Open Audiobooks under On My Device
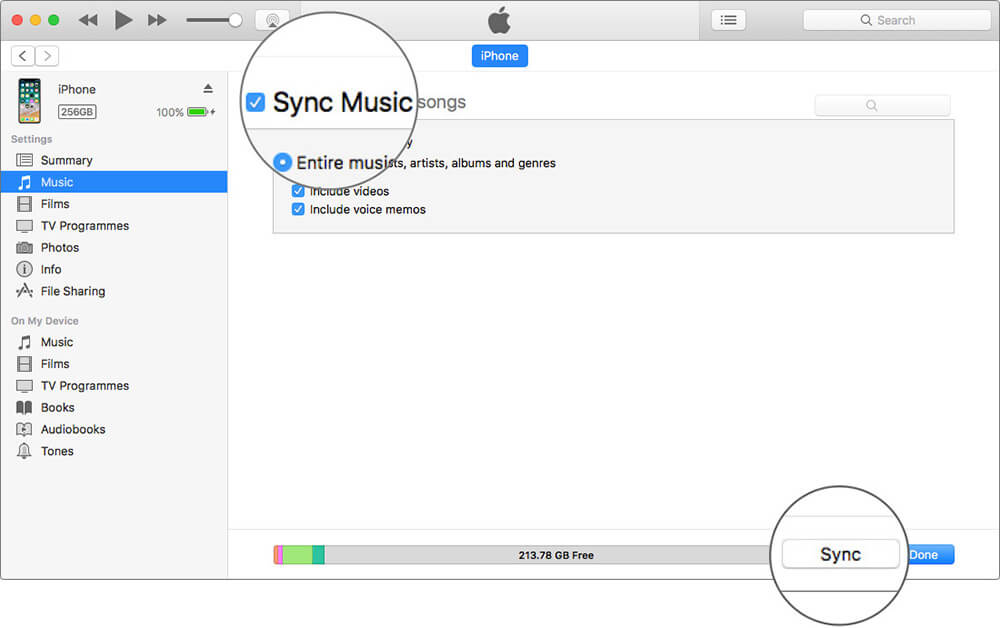The image size is (1000, 628). click(x=114, y=429)
